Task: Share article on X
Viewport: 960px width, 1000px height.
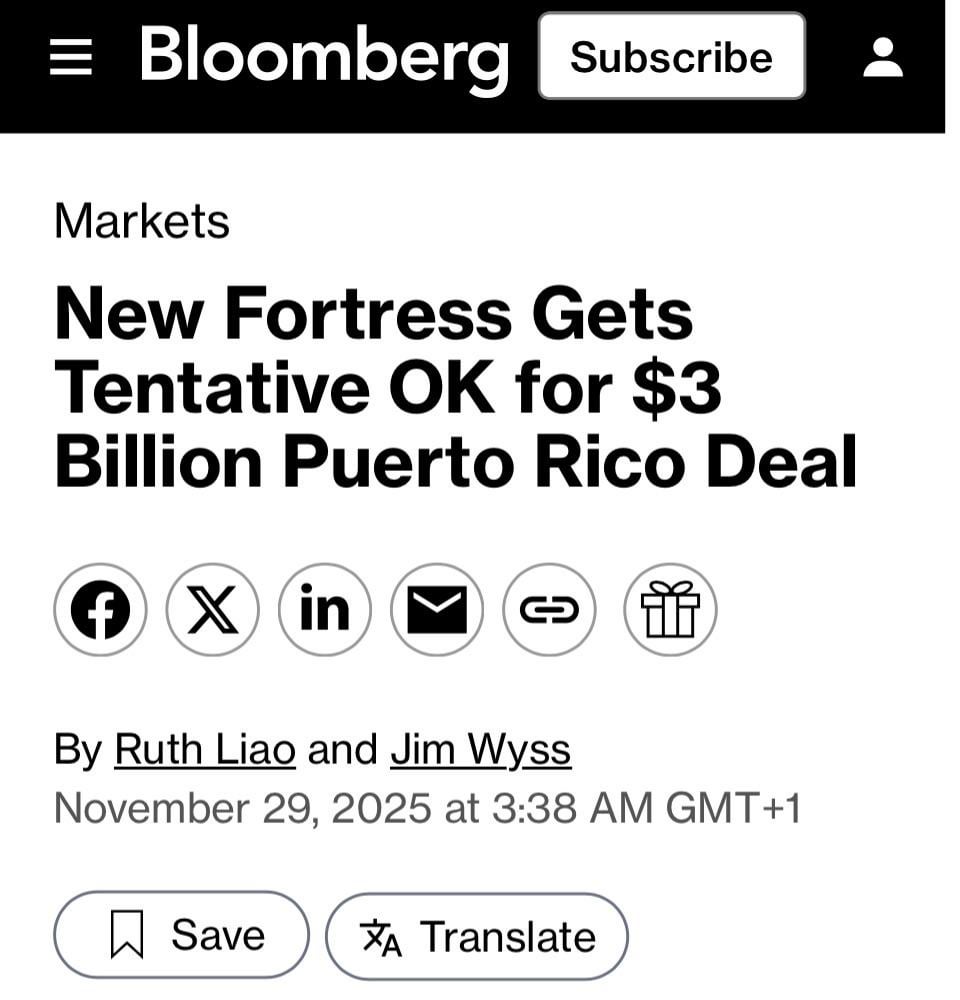Action: (212, 610)
